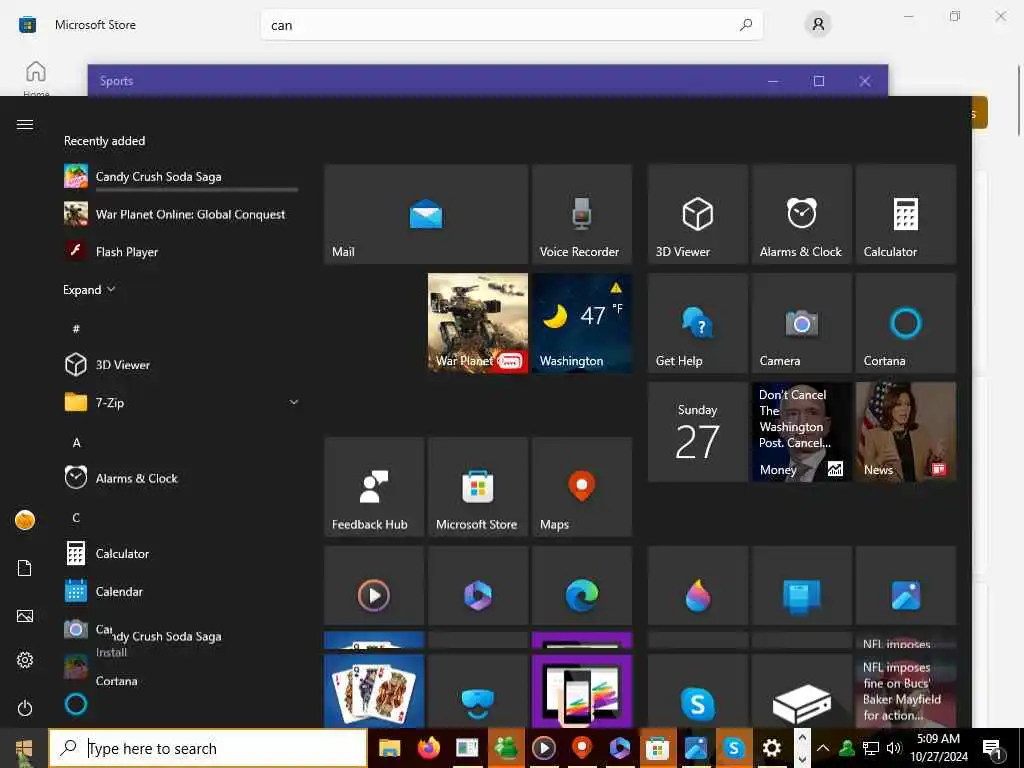The height and width of the screenshot is (768, 1024).
Task: Launch the Solitaire cards tile
Action: pos(374,691)
